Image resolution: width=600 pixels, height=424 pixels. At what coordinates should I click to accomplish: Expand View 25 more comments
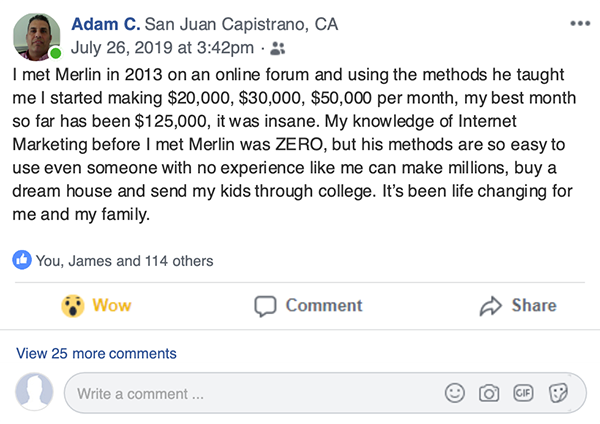coord(96,353)
